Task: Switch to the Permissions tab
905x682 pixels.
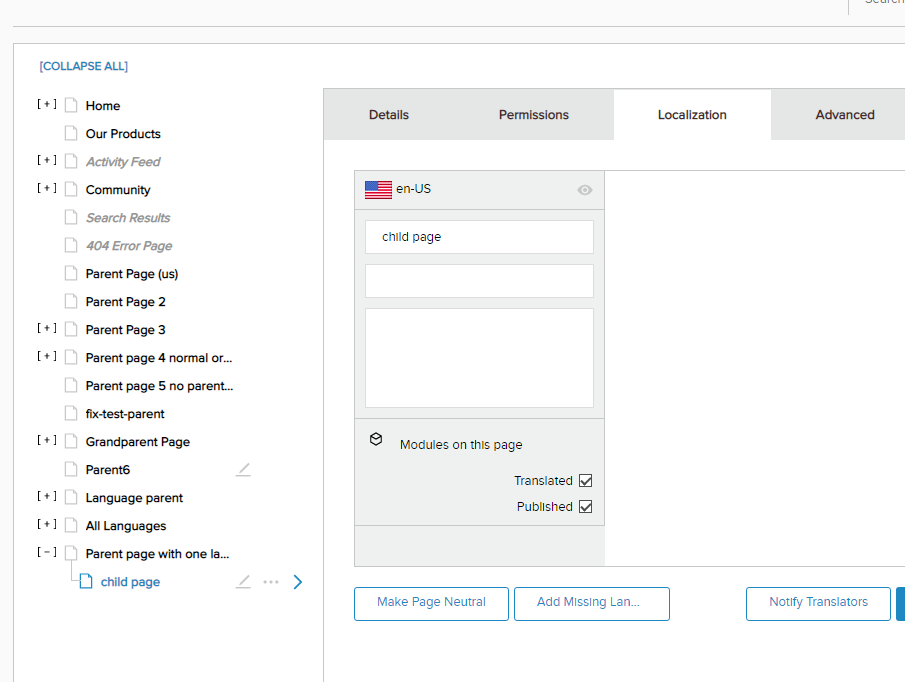Action: coord(533,114)
